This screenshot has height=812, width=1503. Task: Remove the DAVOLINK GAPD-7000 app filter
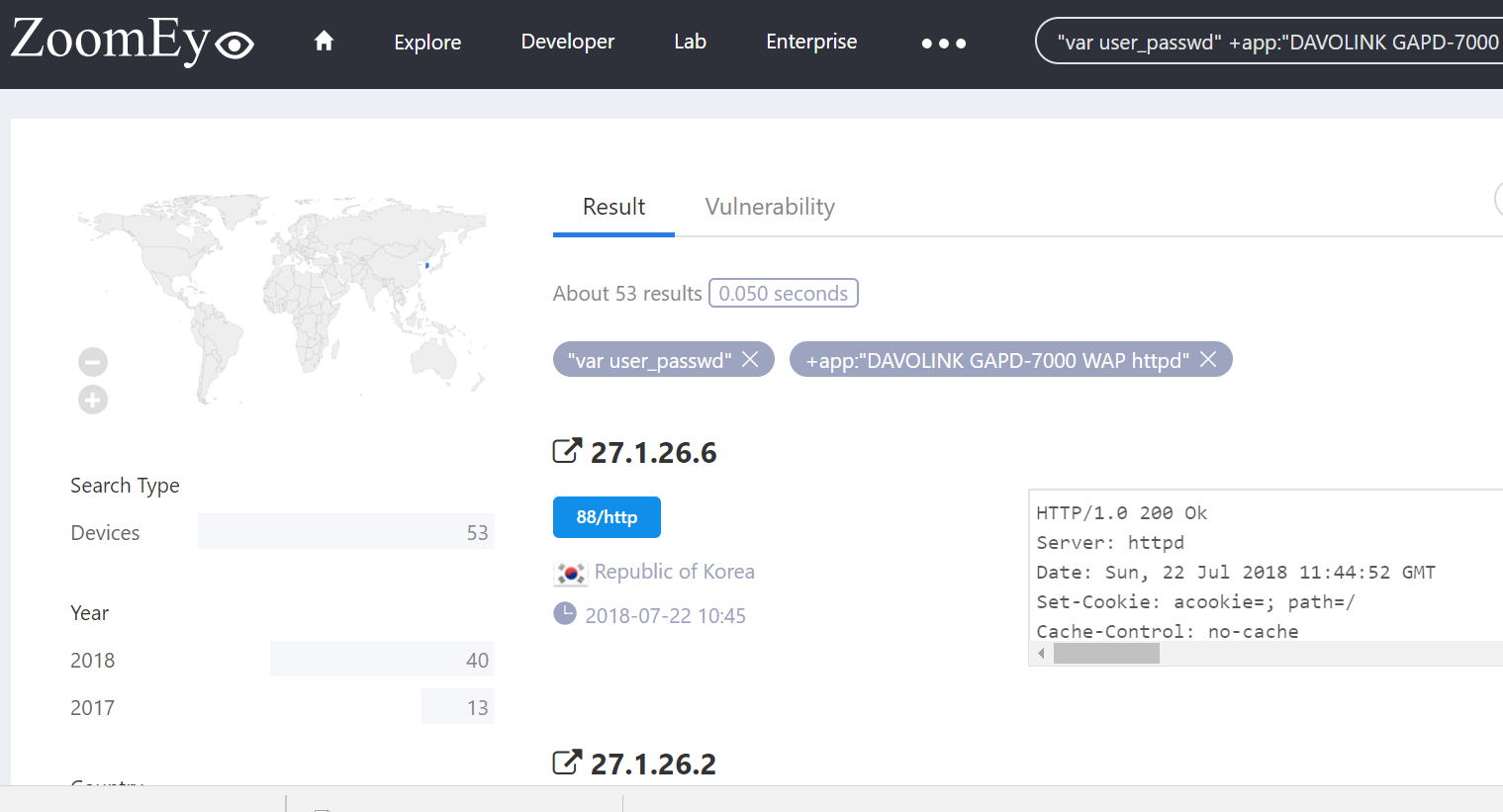coord(1208,359)
